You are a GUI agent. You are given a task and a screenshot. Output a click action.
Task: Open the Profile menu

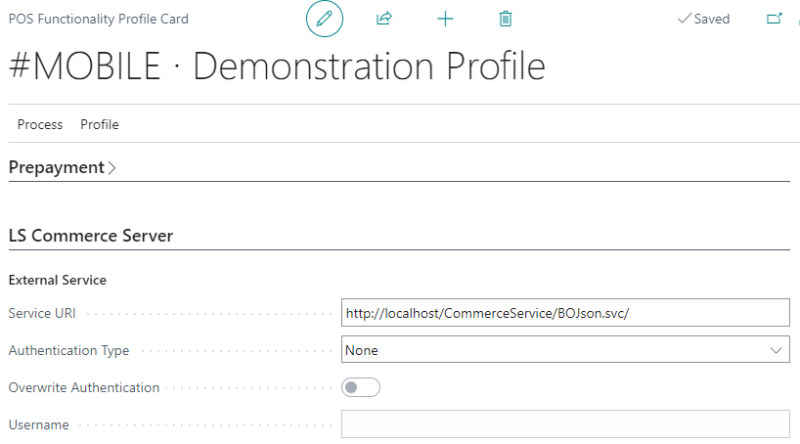99,124
